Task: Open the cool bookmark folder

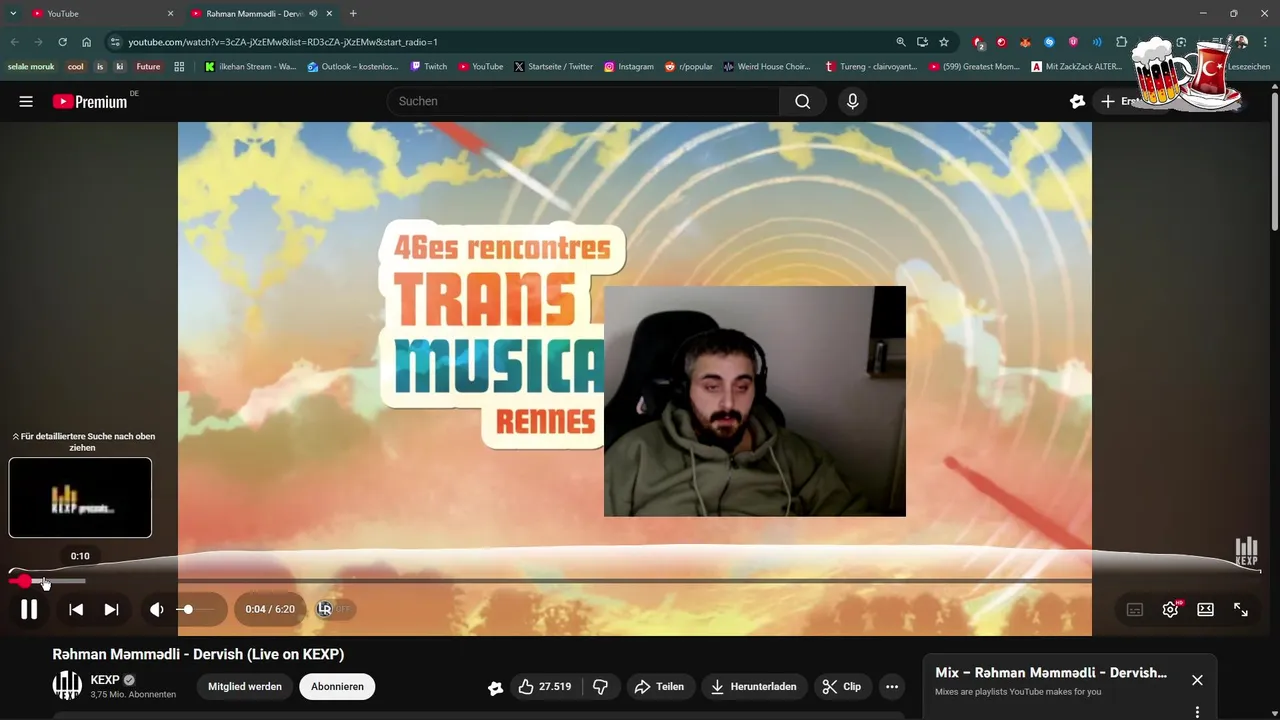Action: coord(75,67)
